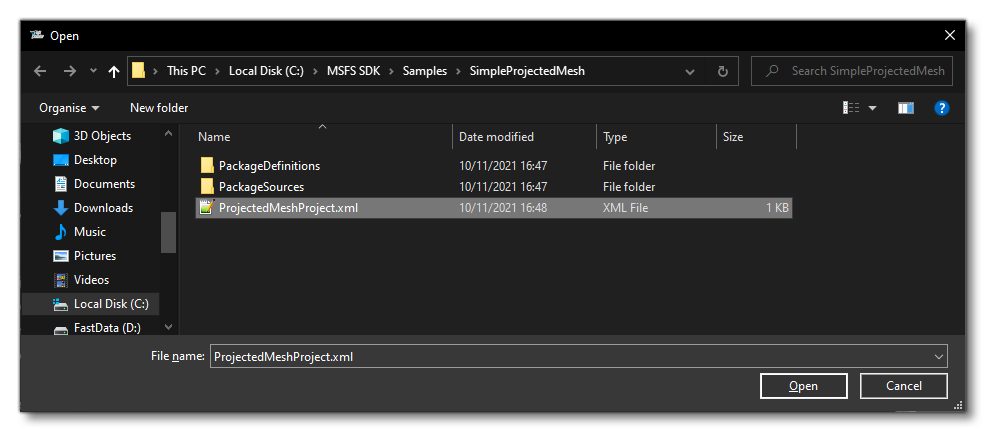The image size is (986, 432).
Task: Click the ProjectedMeshProject.xml file icon
Action: tap(206, 208)
